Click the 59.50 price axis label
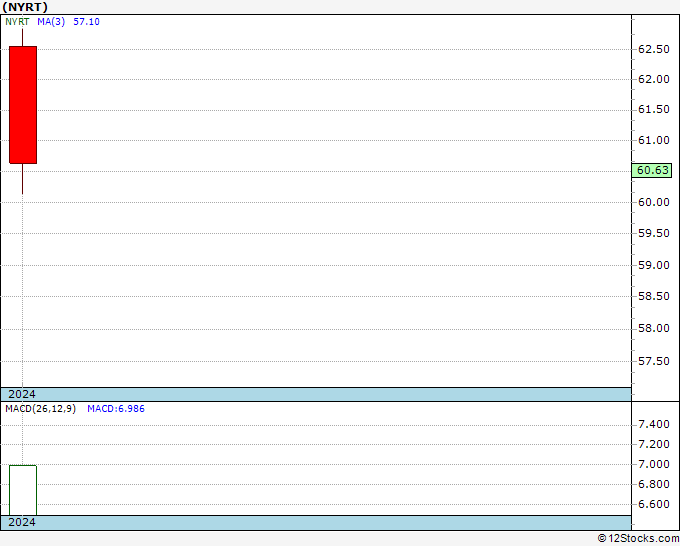This screenshot has height=546, width=680. click(654, 234)
